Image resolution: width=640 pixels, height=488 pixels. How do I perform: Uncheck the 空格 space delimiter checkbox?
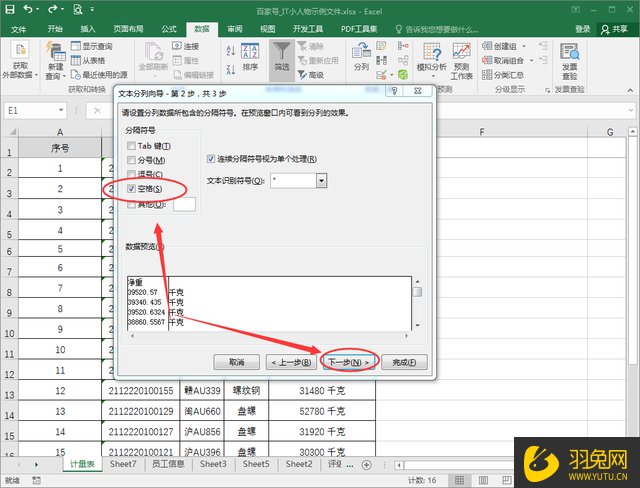pos(131,189)
